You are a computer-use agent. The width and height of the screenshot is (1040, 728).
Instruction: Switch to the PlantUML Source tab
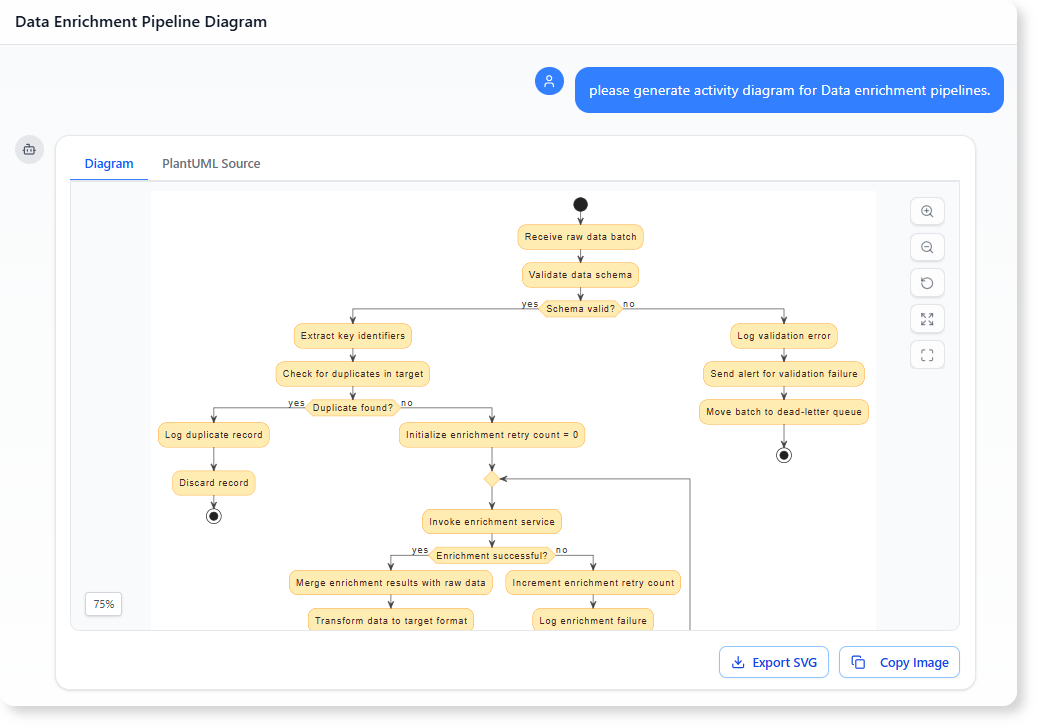tap(211, 163)
